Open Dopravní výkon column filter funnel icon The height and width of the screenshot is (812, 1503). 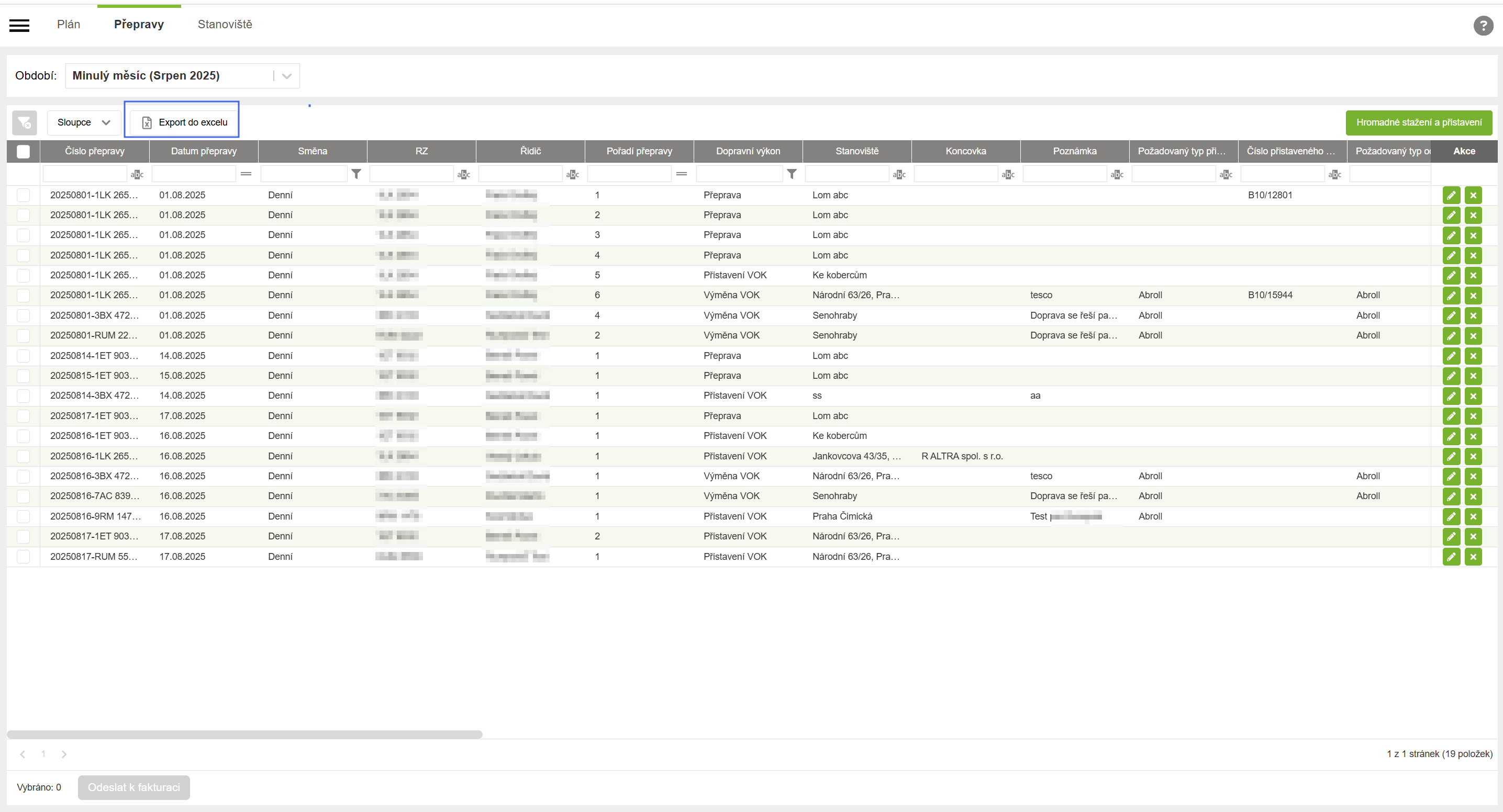pyautogui.click(x=792, y=174)
